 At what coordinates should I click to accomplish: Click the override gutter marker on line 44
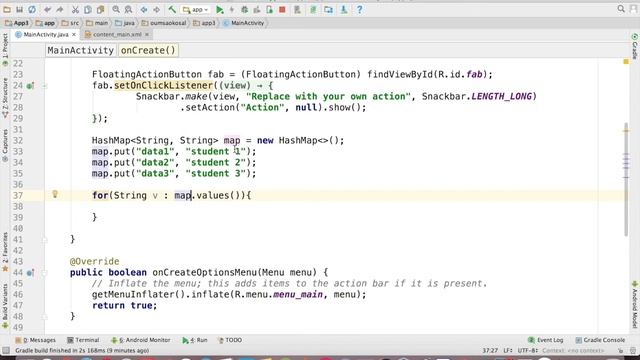30,273
